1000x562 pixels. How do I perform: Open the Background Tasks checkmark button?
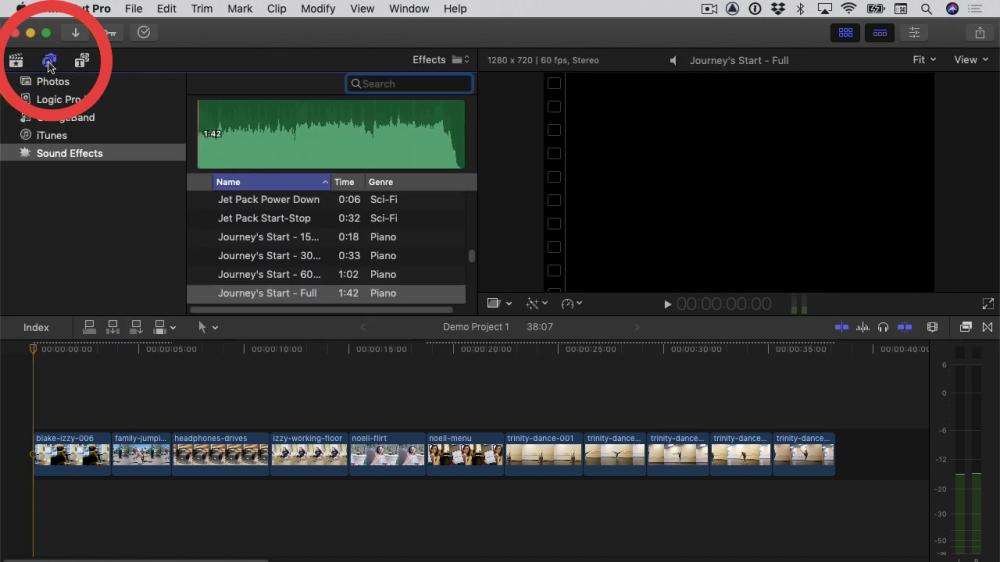click(143, 33)
